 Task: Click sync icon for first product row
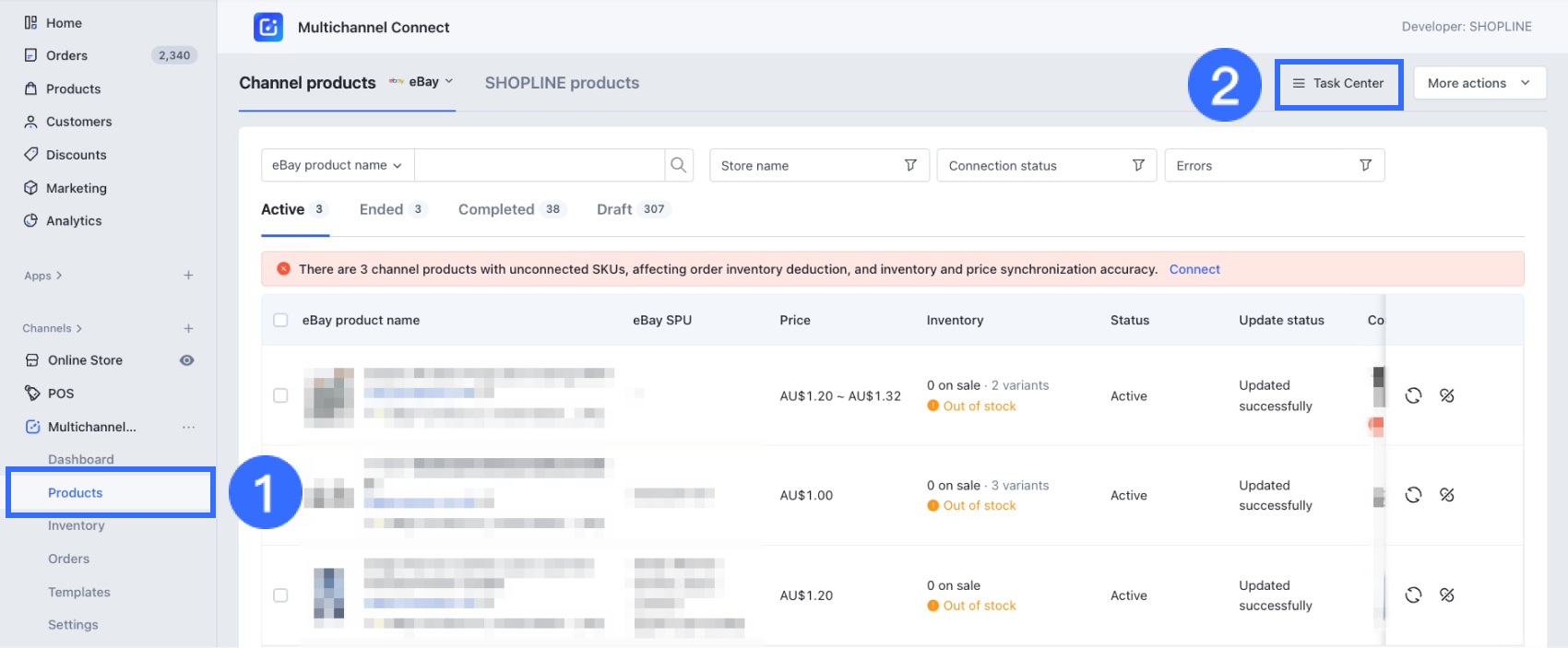[1413, 395]
